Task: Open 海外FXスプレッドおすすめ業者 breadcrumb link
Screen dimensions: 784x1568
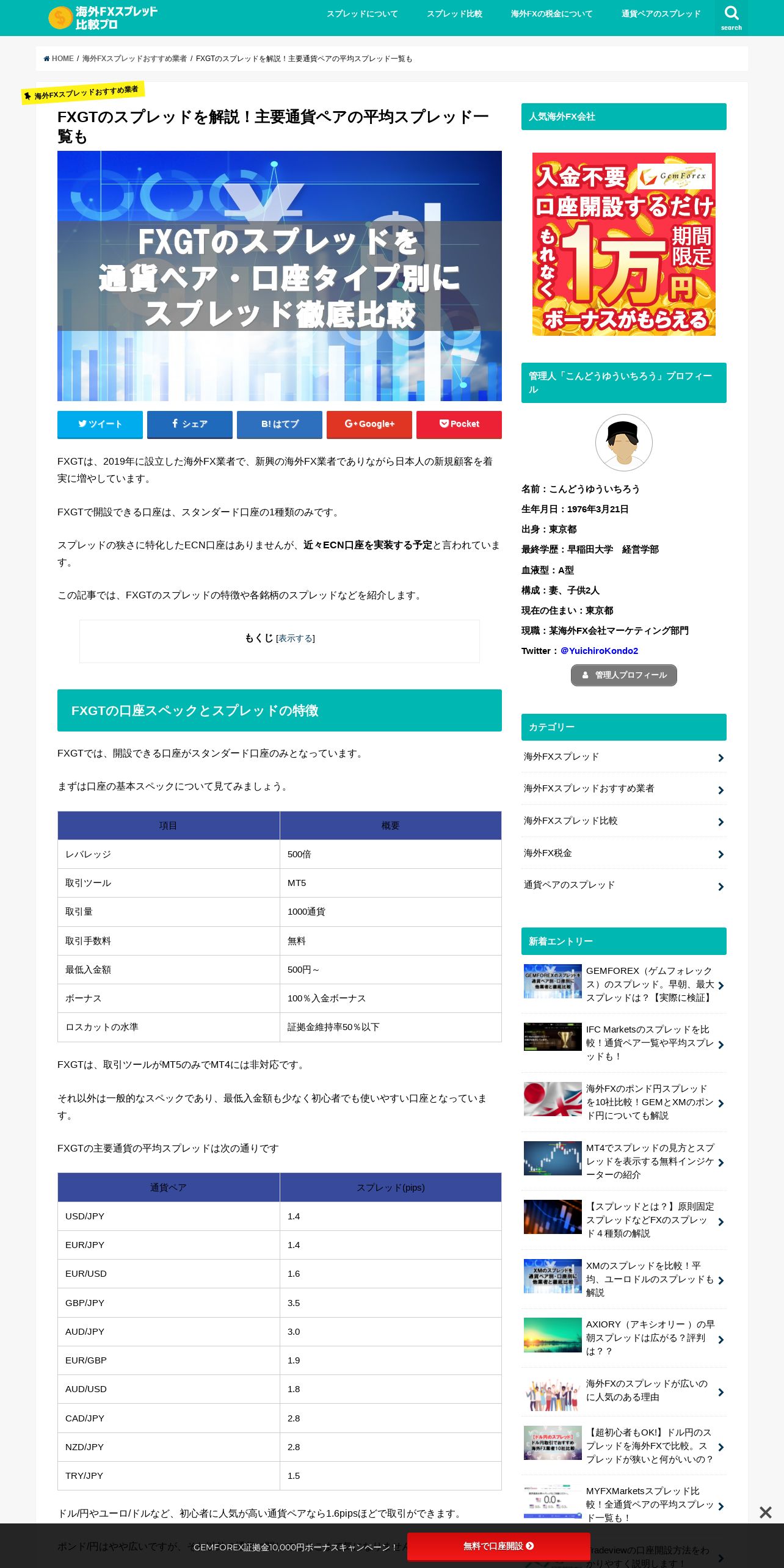Action: click(x=134, y=59)
